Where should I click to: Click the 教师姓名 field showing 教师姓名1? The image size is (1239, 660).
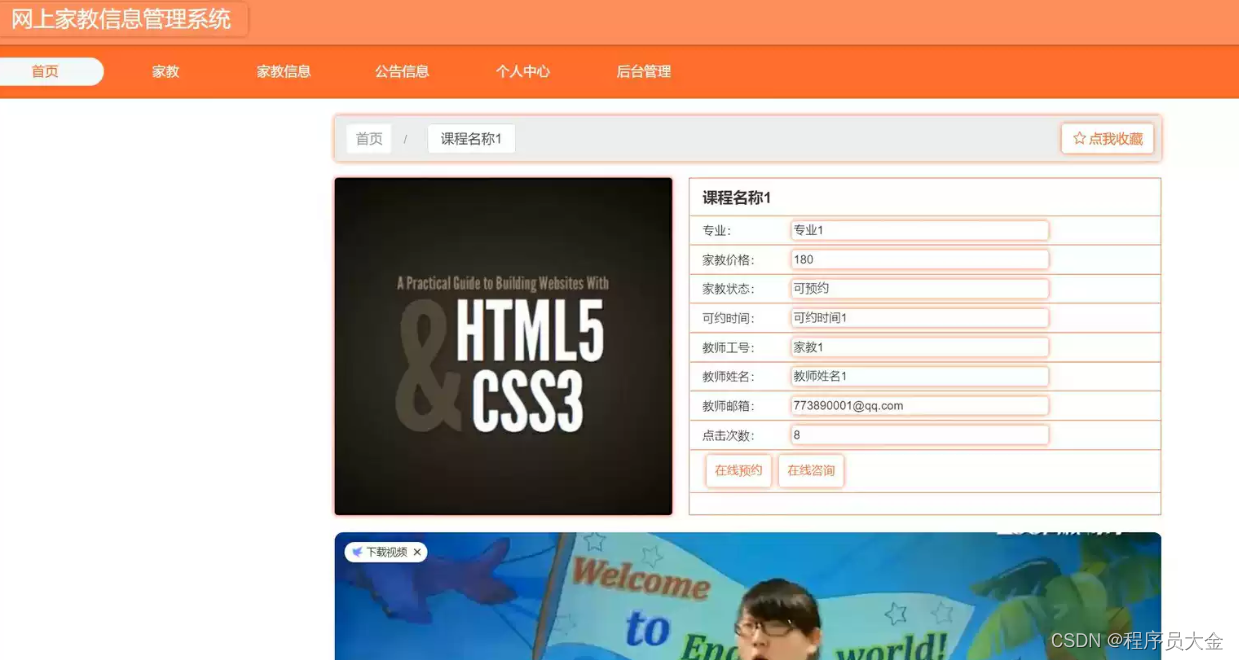tap(919, 376)
